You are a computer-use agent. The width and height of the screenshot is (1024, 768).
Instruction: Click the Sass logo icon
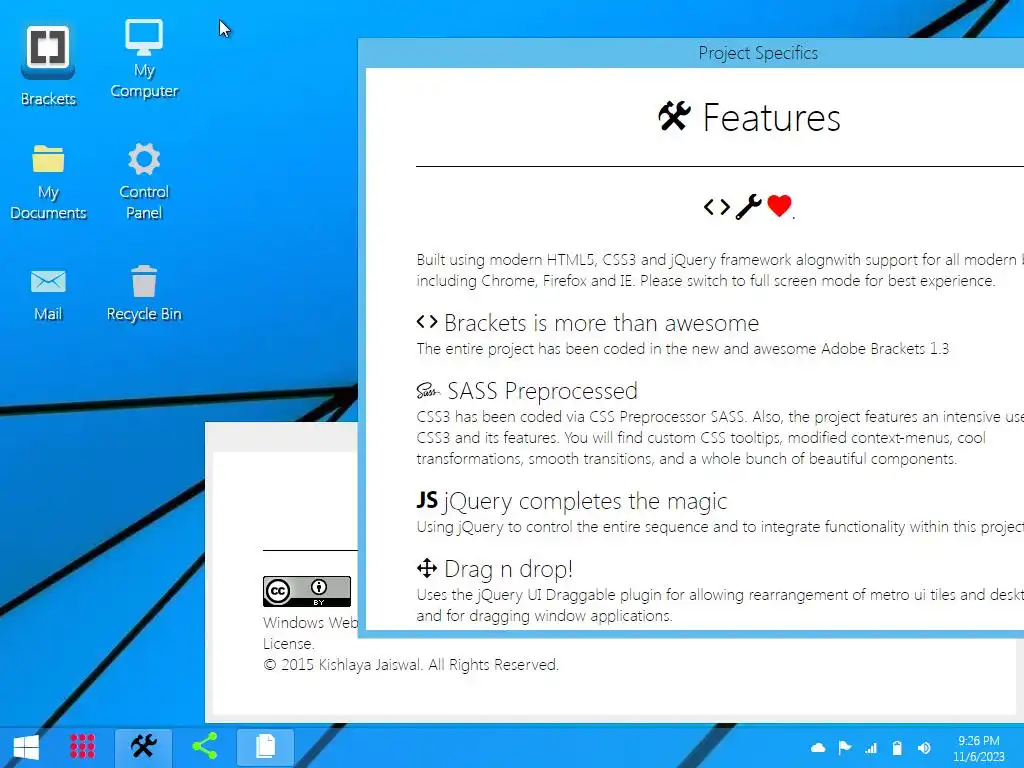(428, 391)
